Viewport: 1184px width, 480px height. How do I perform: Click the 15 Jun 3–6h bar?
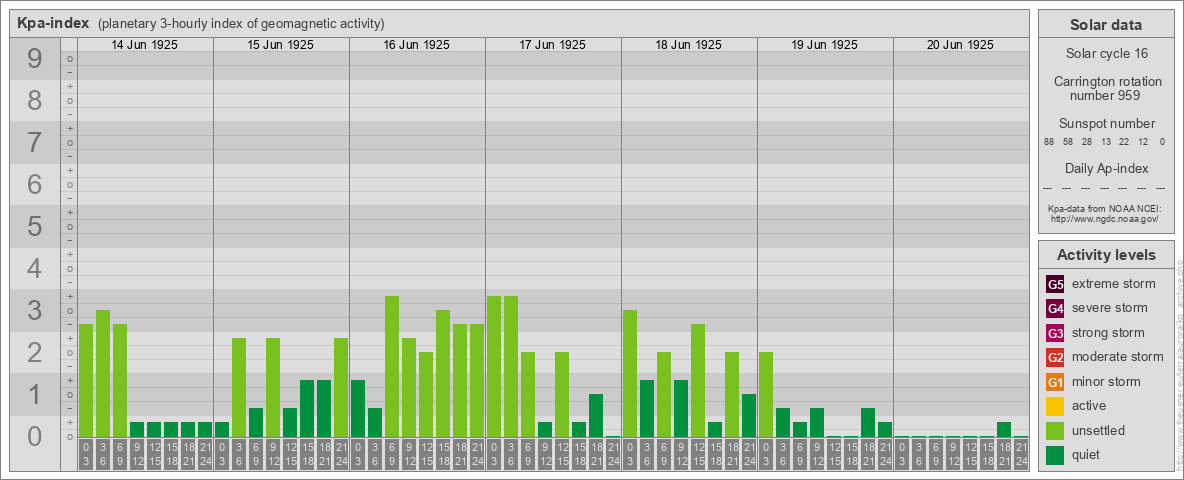point(239,387)
